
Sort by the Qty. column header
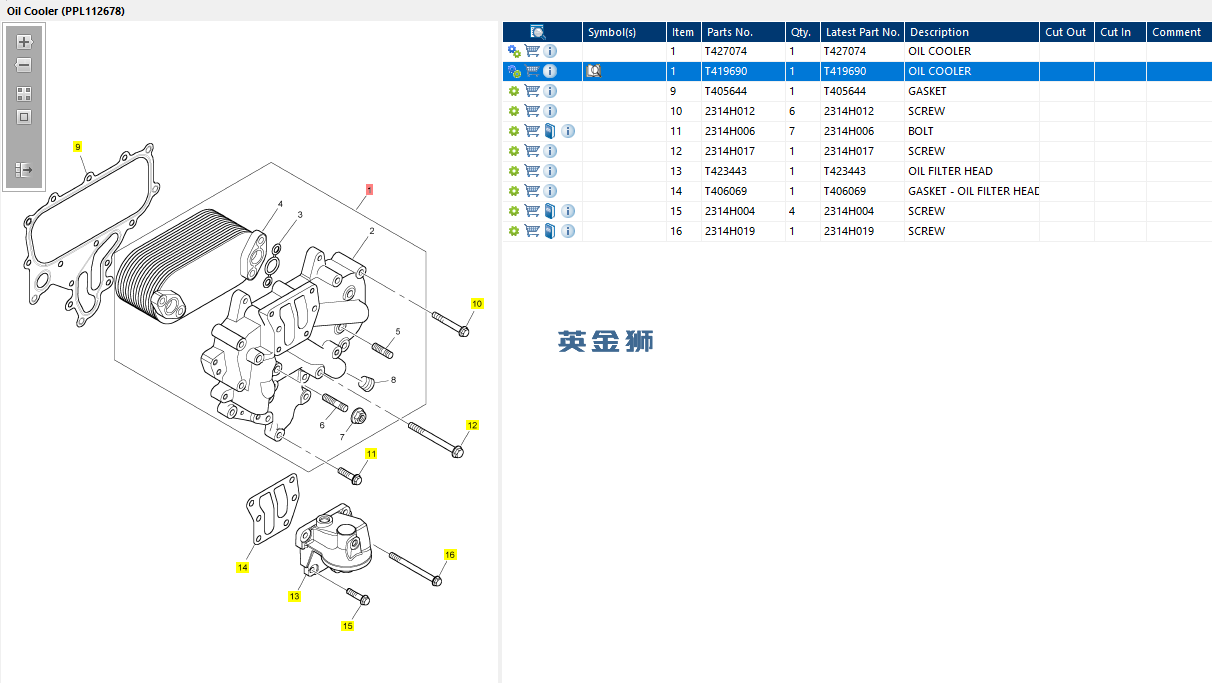click(802, 32)
